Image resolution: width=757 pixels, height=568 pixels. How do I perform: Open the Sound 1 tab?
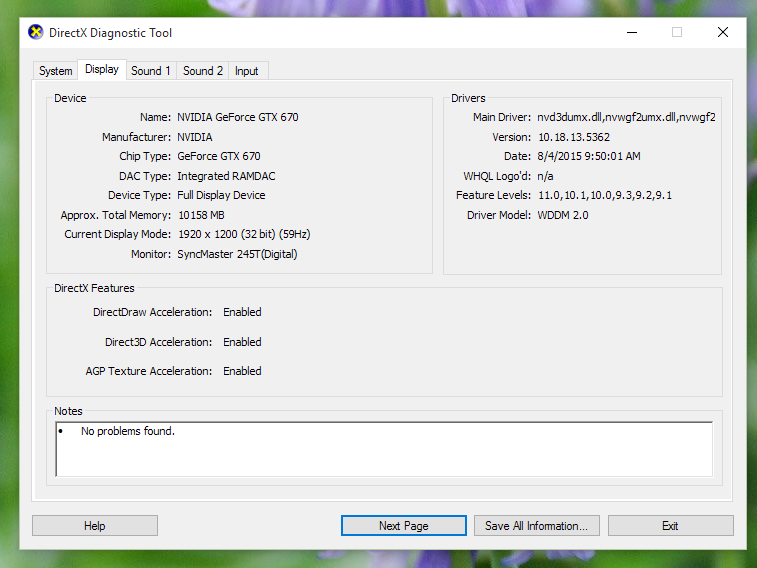[151, 71]
